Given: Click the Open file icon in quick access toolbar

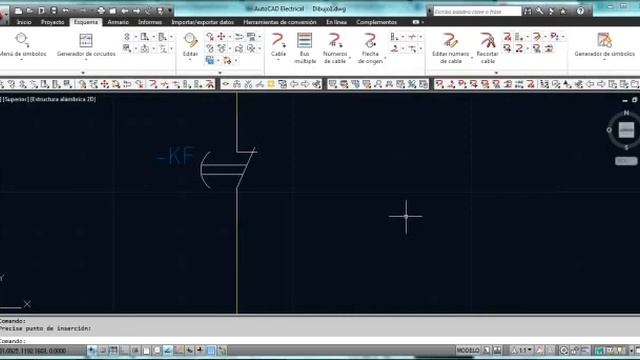Looking at the screenshot, I should pyautogui.click(x=30, y=11).
